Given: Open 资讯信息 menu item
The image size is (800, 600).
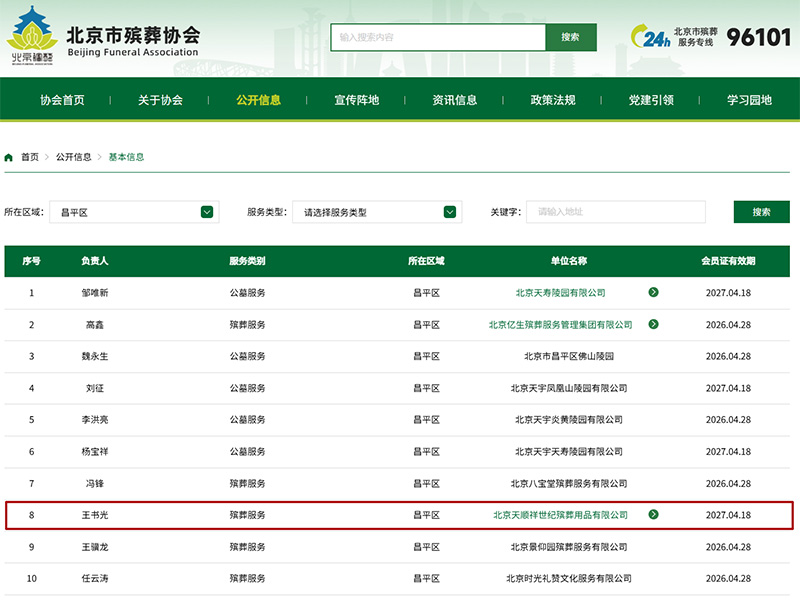Looking at the screenshot, I should pos(455,100).
